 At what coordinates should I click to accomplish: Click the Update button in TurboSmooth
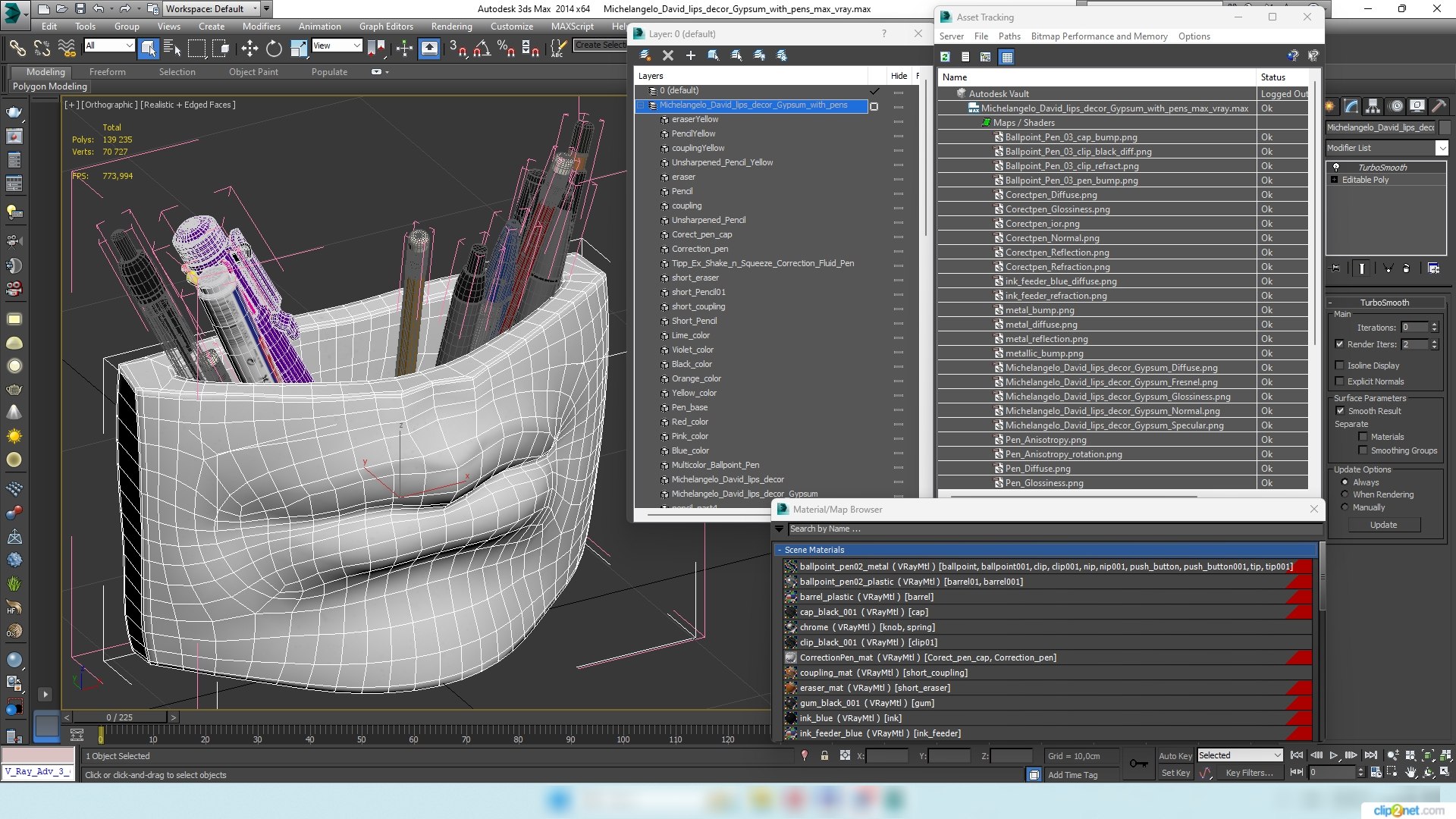tap(1383, 525)
